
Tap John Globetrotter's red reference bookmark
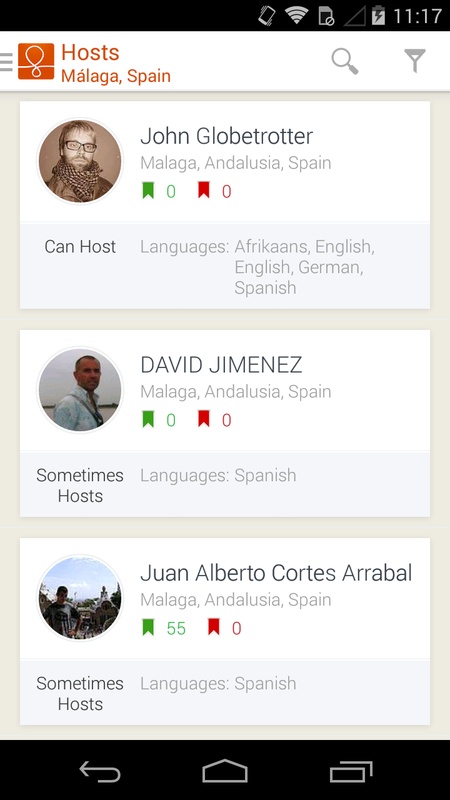(204, 190)
